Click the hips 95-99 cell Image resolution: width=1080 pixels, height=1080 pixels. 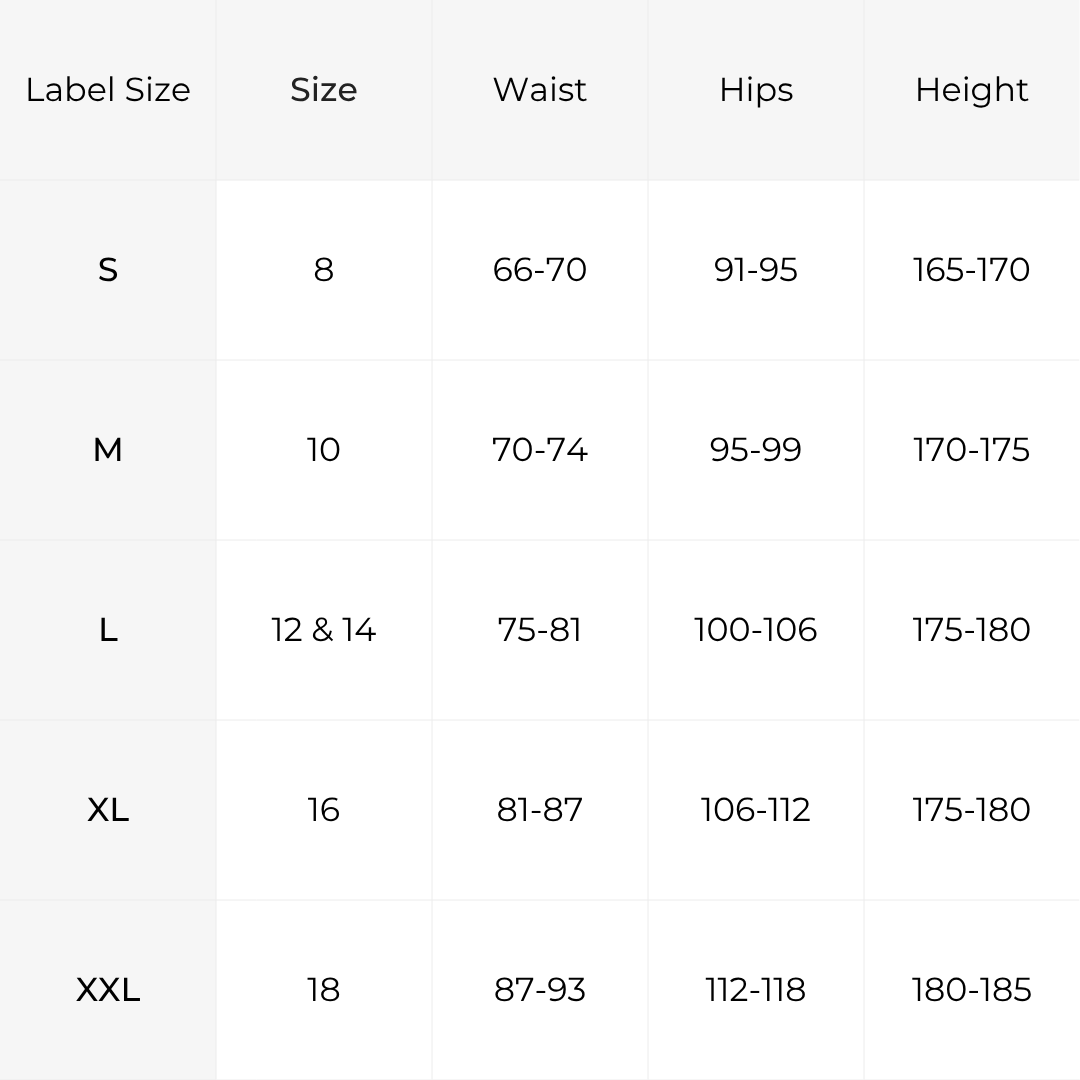[756, 450]
